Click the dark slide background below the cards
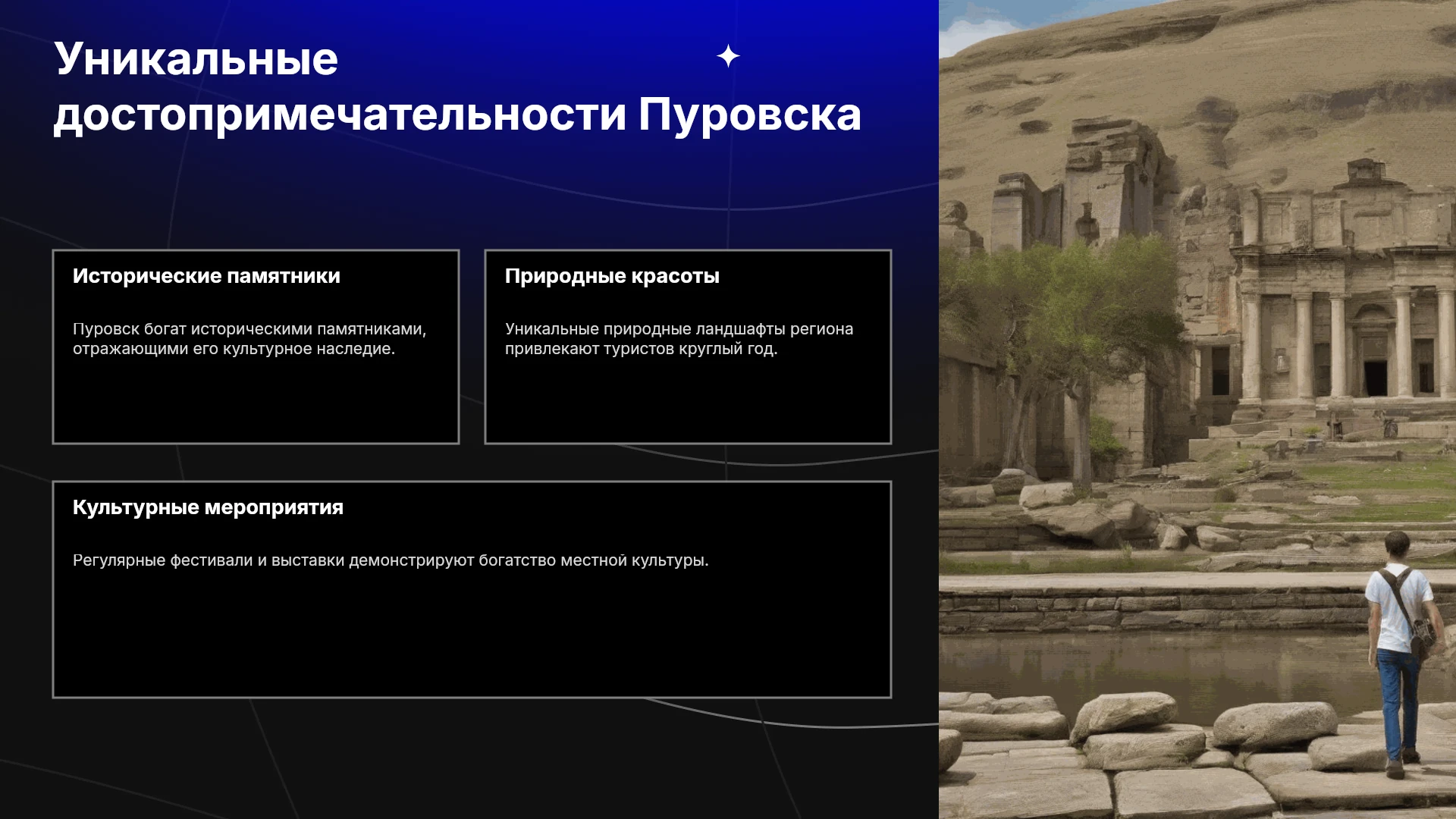The width and height of the screenshot is (1456, 819). pyautogui.click(x=470, y=758)
